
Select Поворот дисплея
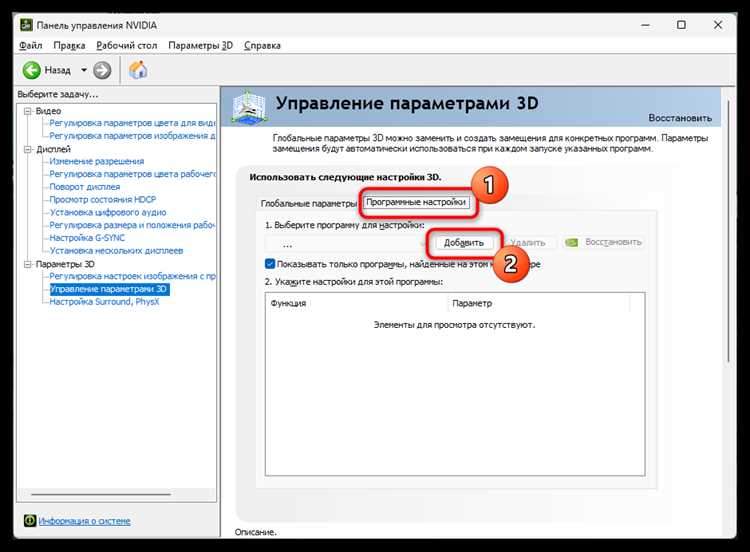click(85, 187)
